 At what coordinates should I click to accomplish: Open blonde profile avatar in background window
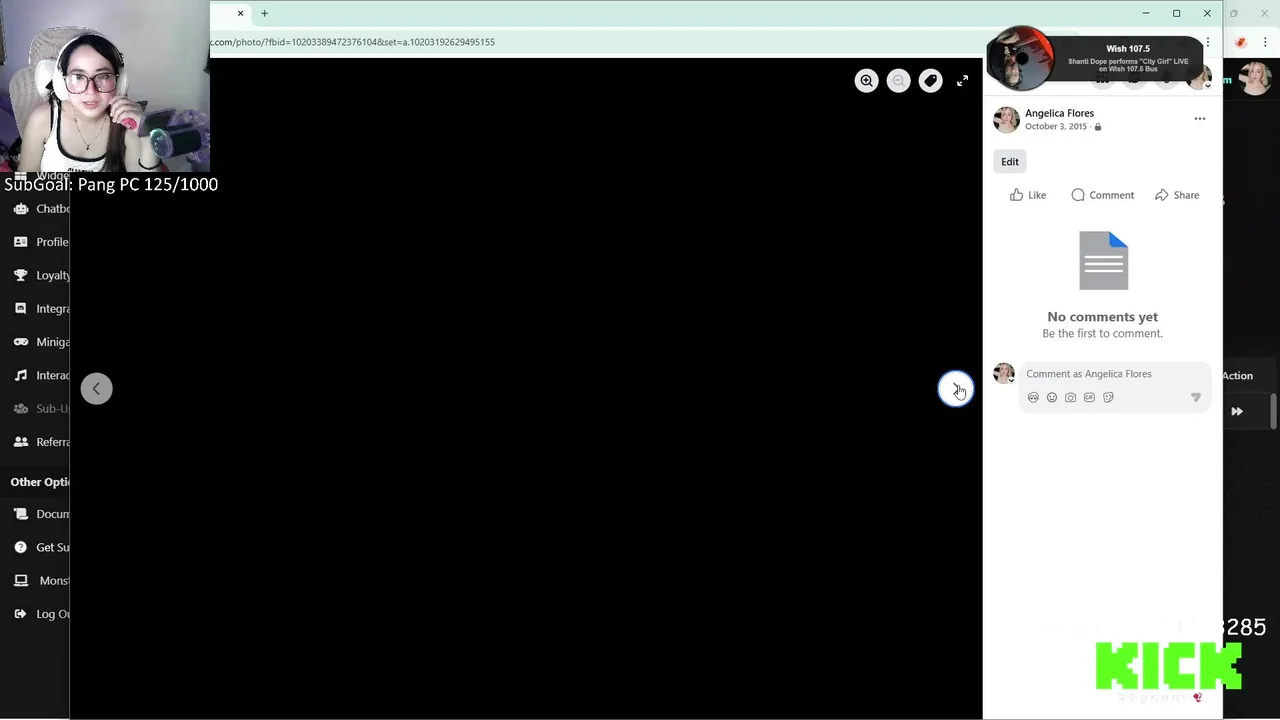1255,79
